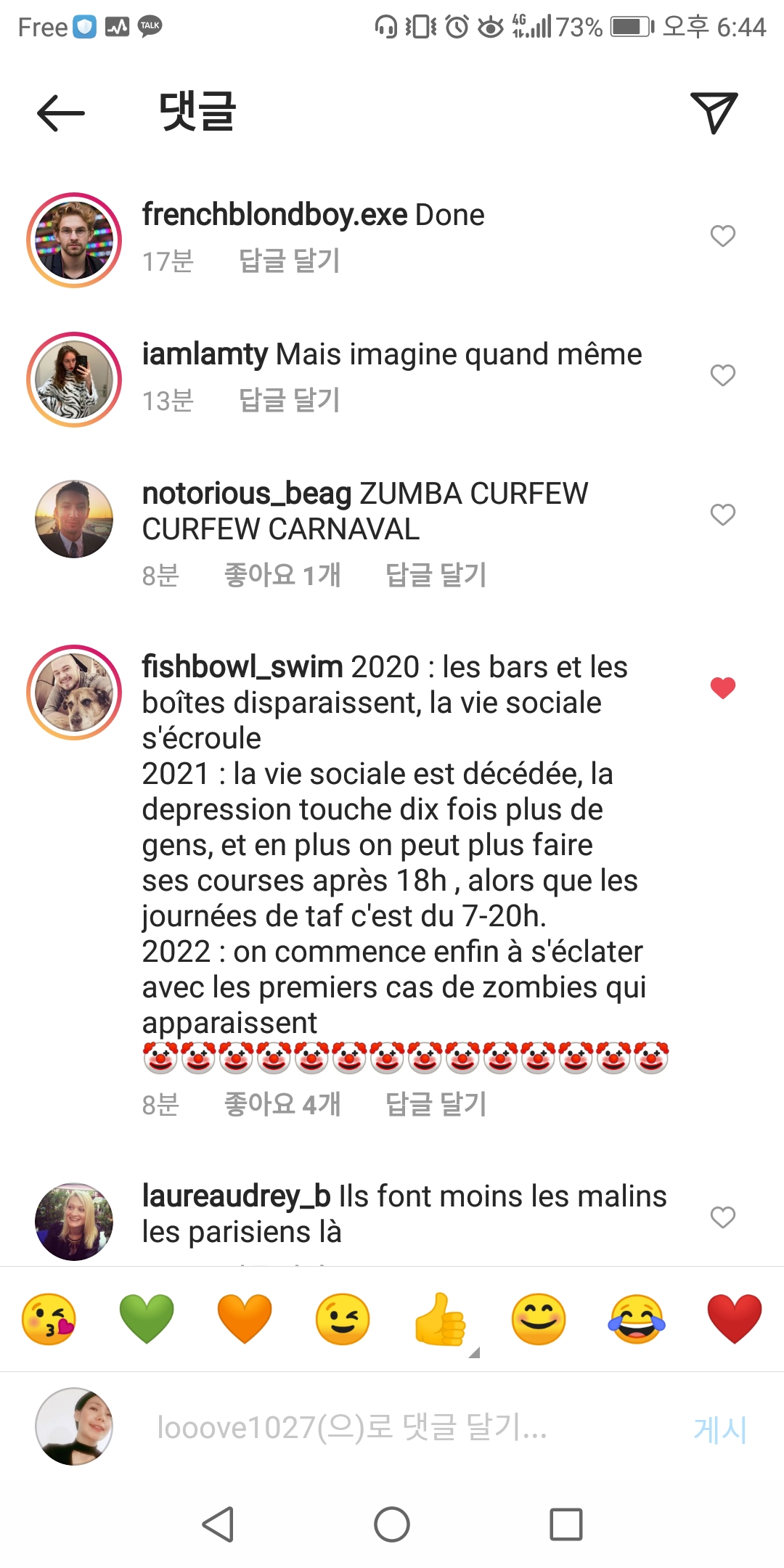784x1568 pixels.
Task: Like frenchblondboy.exe's comment
Action: pos(723,236)
